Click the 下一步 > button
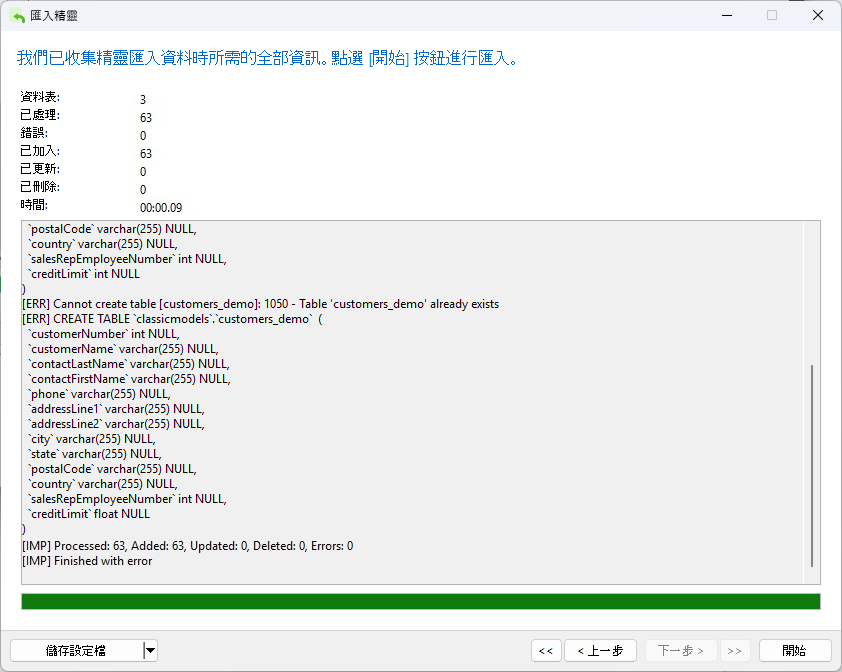Viewport: 842px width, 672px height. pos(681,651)
